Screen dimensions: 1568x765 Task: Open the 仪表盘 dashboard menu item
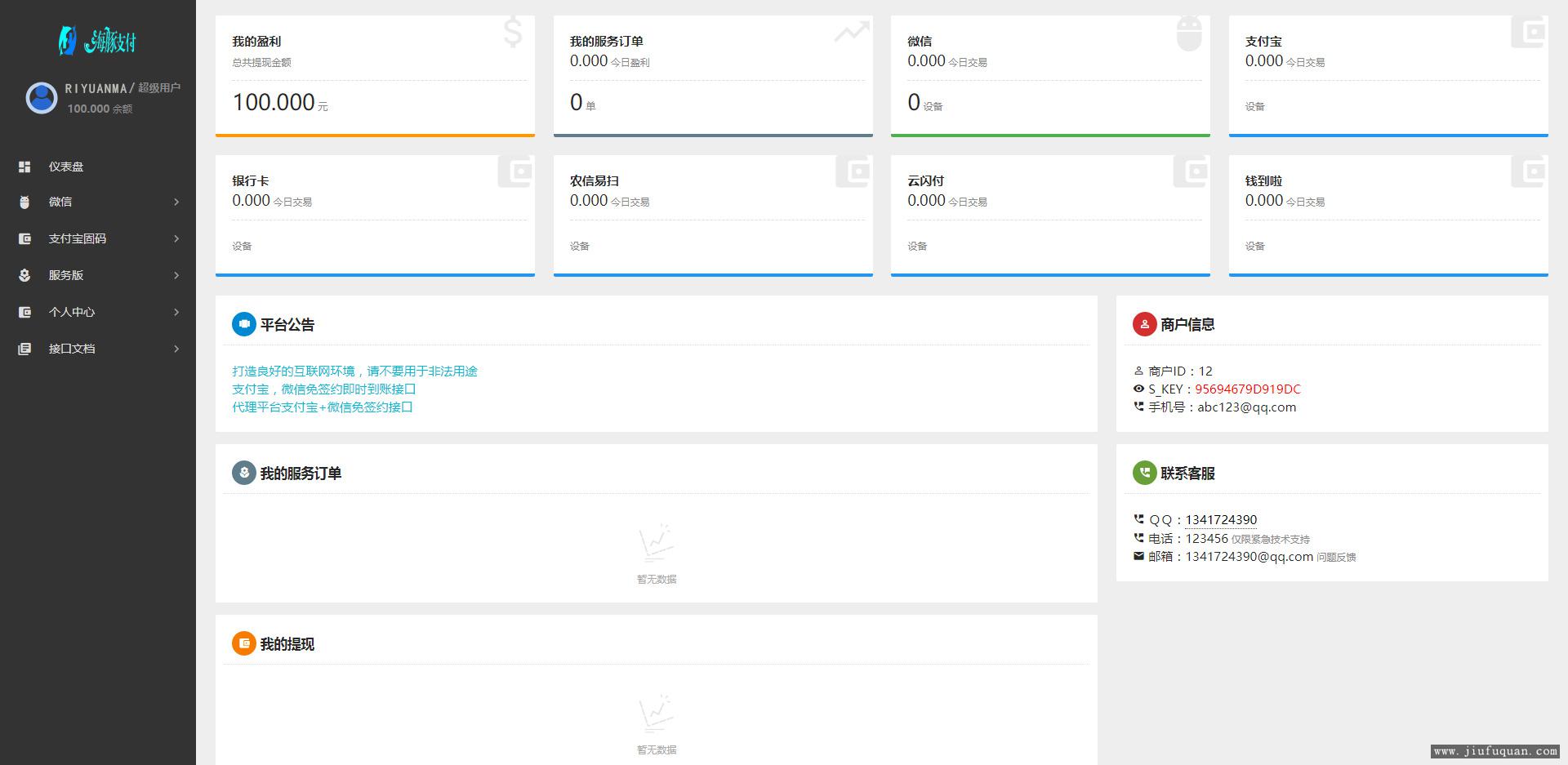66,167
